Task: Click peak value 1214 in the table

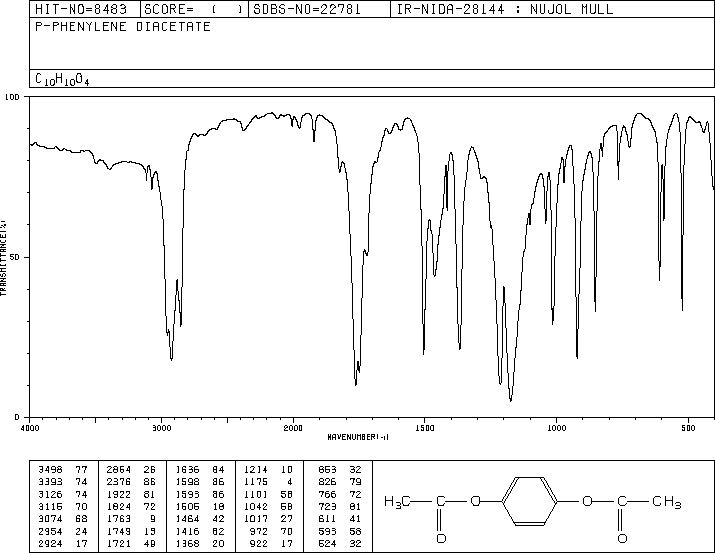Action: pyautogui.click(x=256, y=469)
